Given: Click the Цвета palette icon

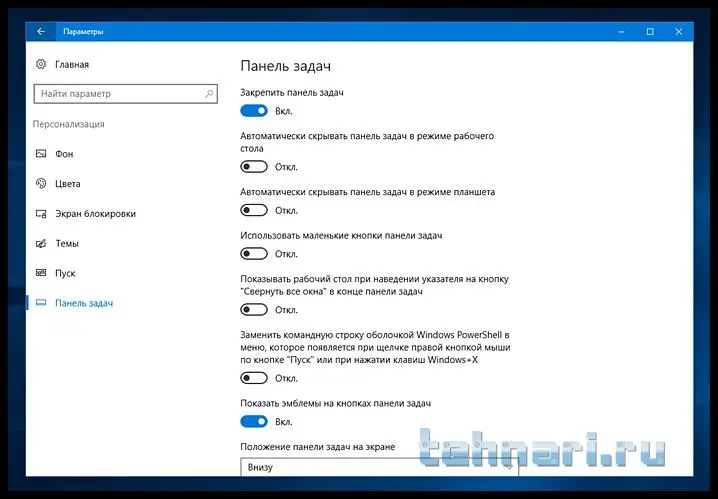Looking at the screenshot, I should tap(41, 184).
